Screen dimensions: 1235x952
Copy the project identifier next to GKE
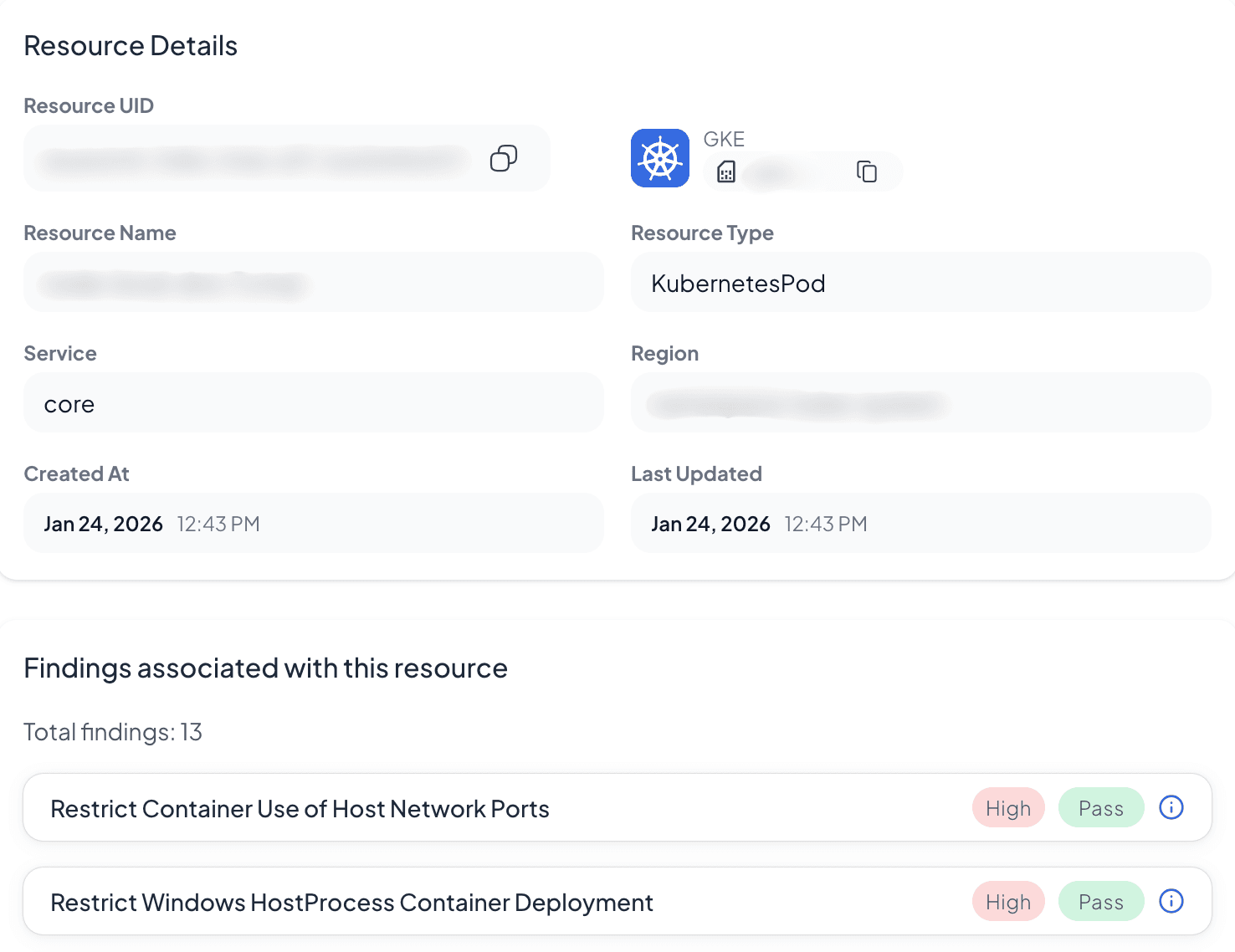(x=868, y=171)
